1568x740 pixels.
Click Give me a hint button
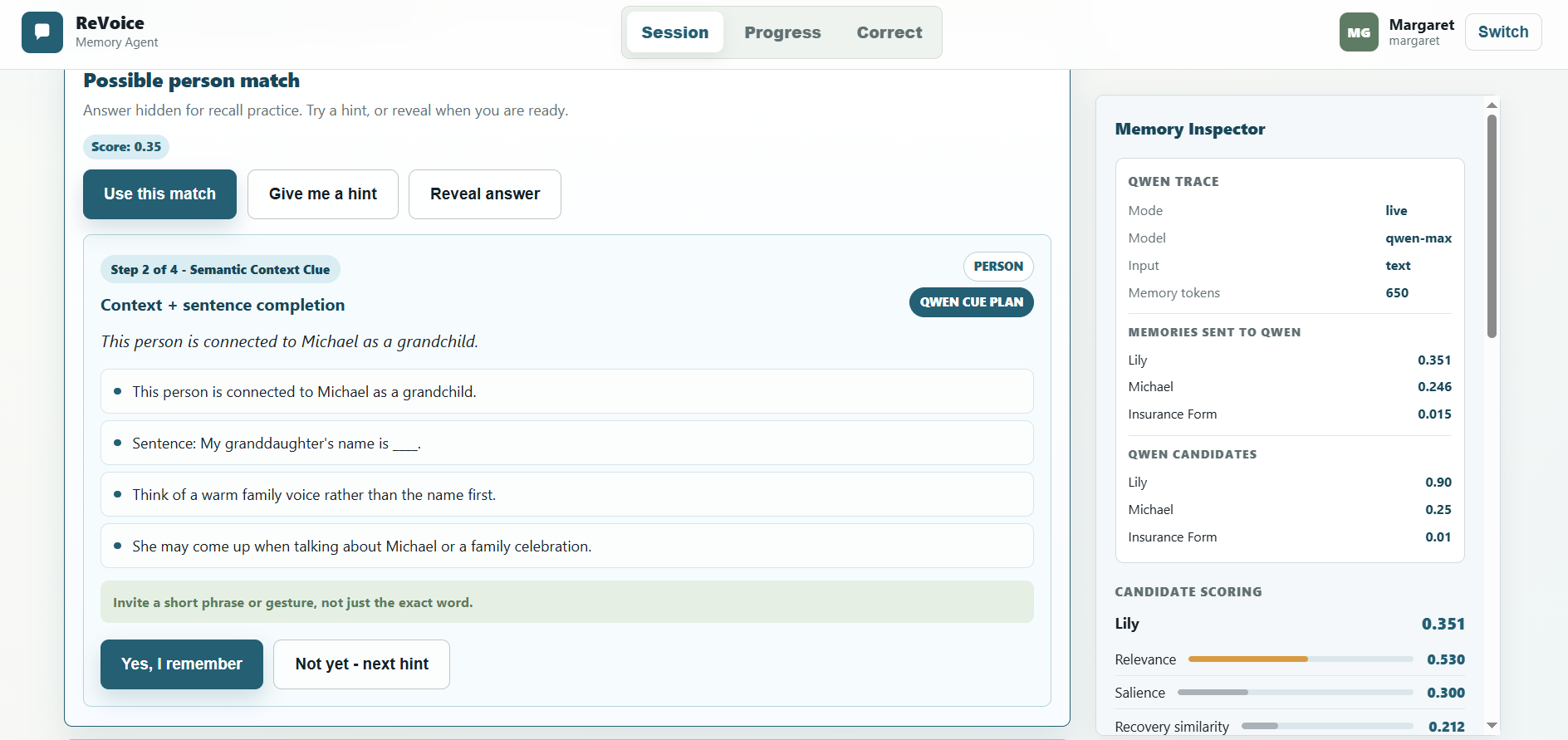[x=323, y=194]
